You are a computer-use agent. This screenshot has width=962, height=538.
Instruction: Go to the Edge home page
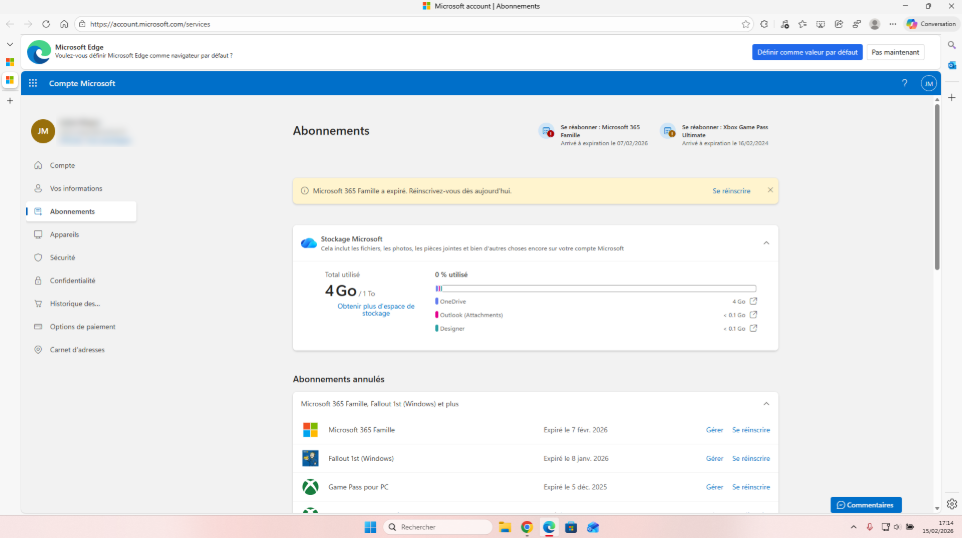pos(64,24)
